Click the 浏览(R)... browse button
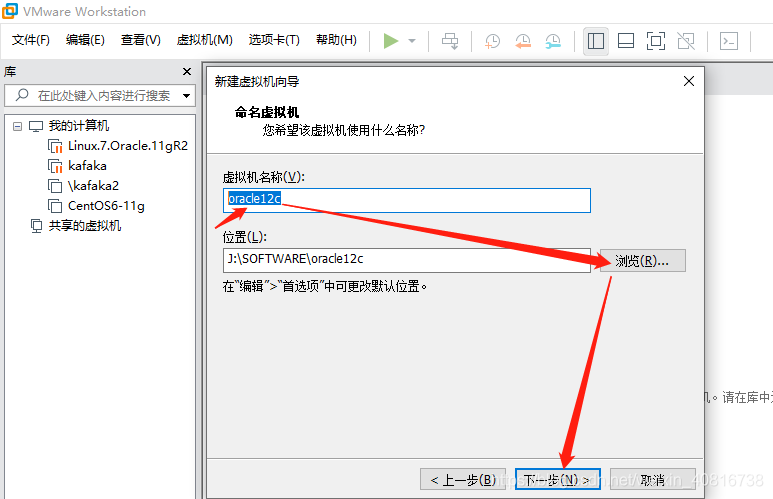773x499 pixels. pos(642,260)
